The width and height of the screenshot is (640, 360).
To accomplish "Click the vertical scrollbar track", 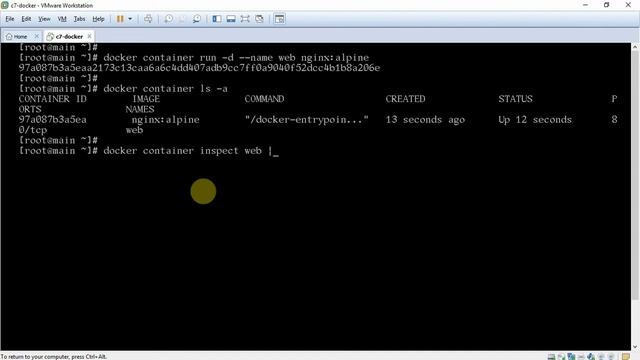I will coord(635,196).
